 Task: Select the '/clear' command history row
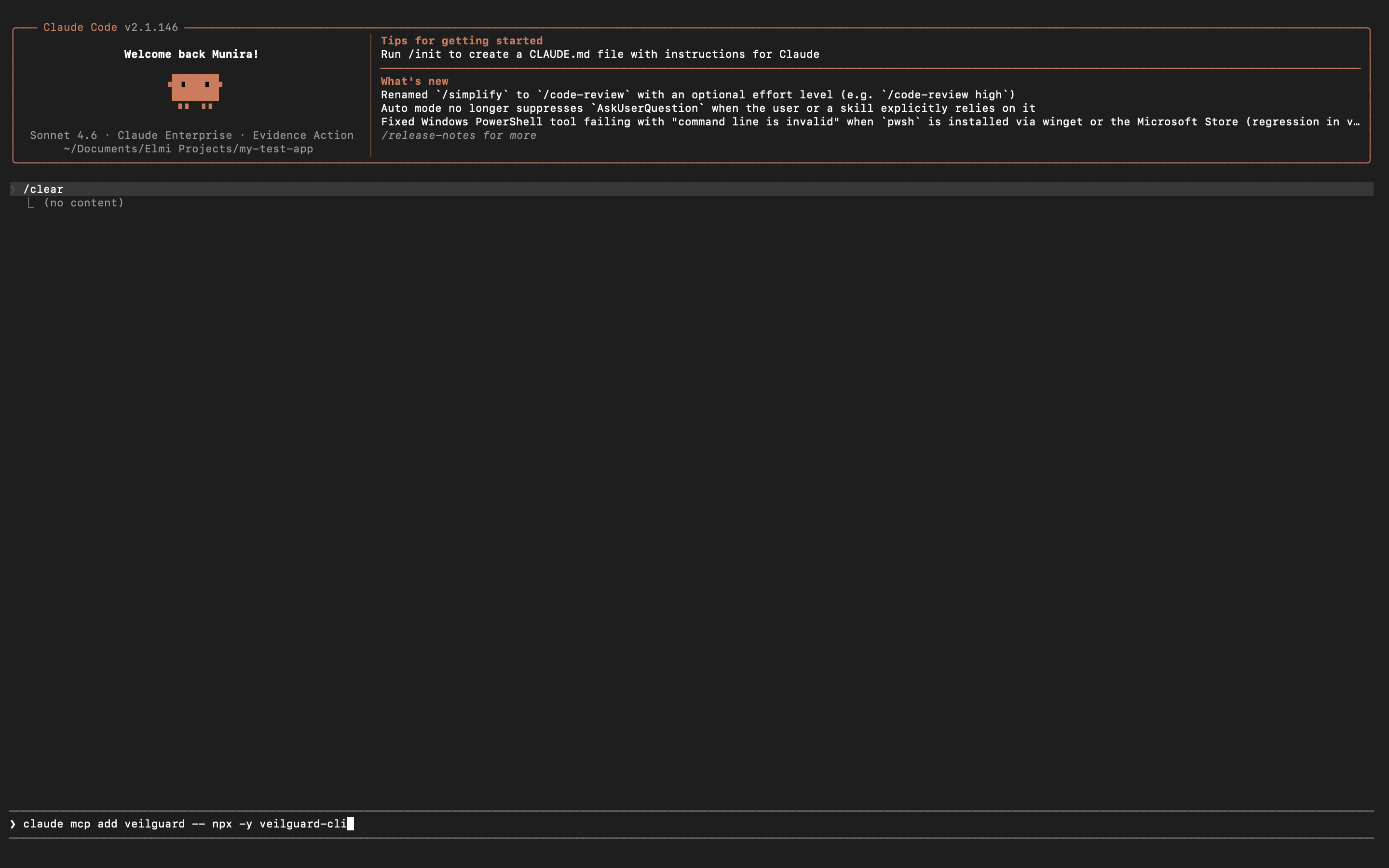click(691, 189)
